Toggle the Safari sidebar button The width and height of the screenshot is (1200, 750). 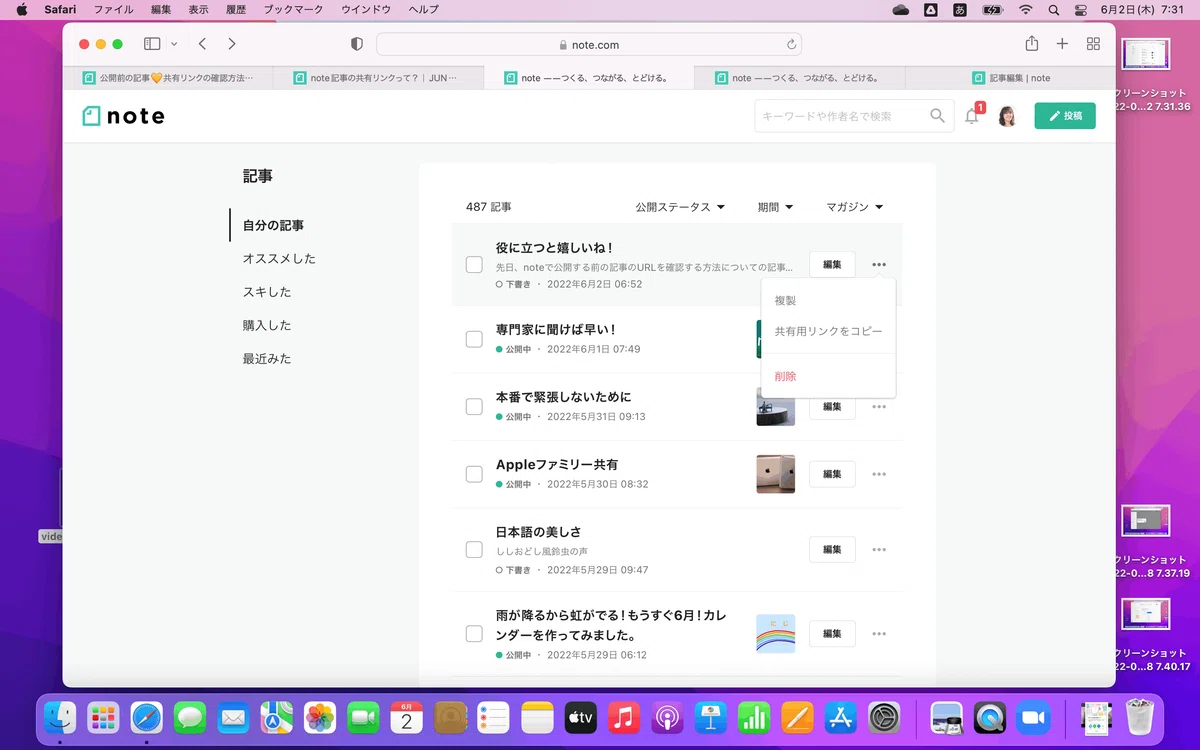click(x=152, y=44)
